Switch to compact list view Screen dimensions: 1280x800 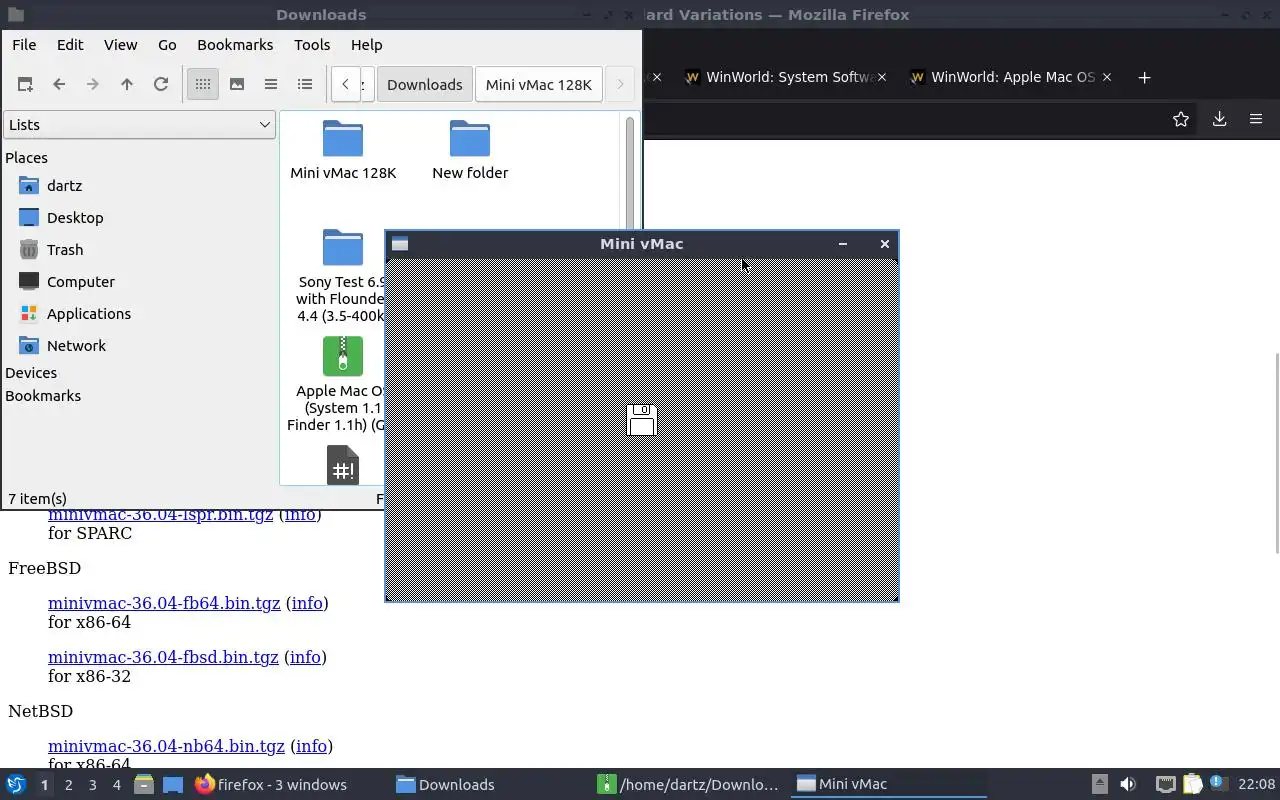click(271, 84)
